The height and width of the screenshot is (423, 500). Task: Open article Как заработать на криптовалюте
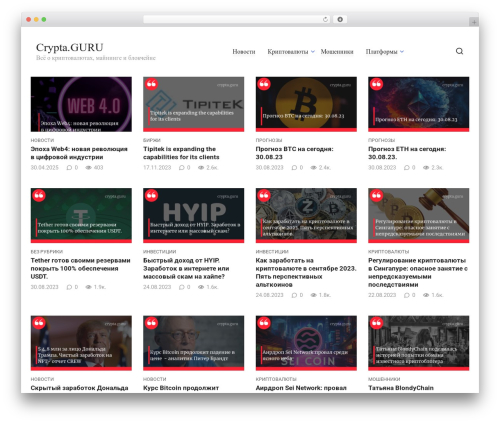coord(306,272)
